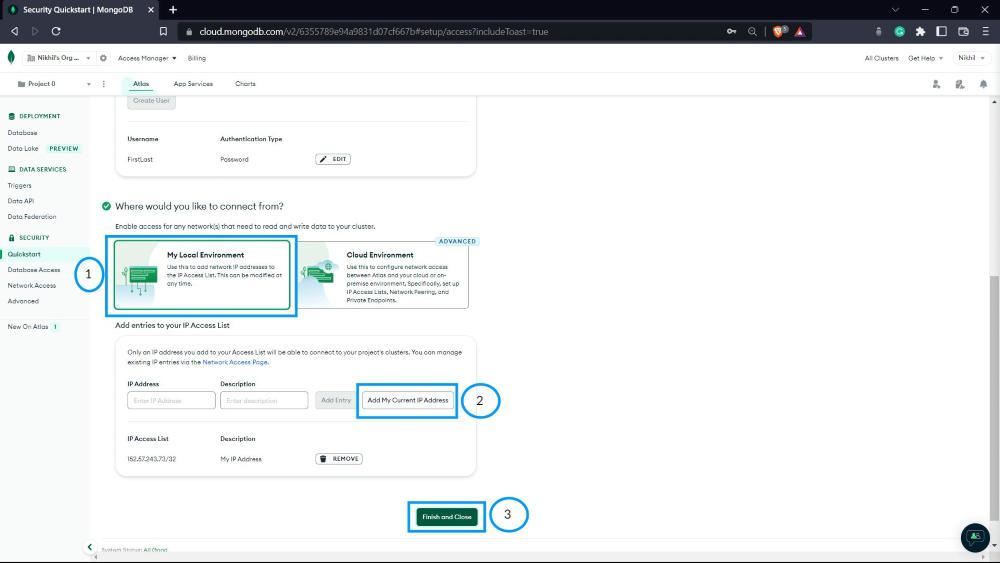Open the Network Access Page link
The height and width of the screenshot is (563, 1000).
click(235, 362)
